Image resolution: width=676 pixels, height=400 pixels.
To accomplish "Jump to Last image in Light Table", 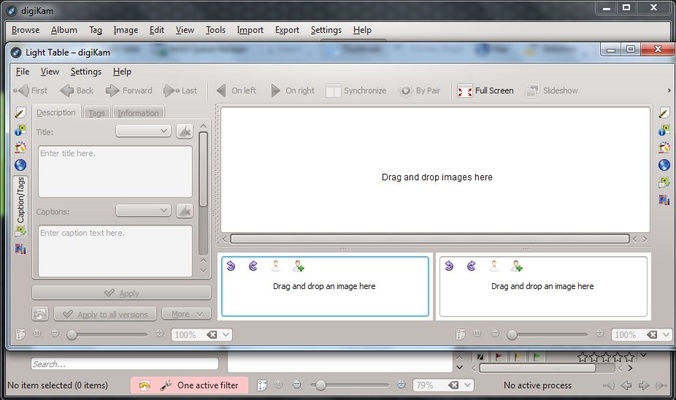I will click(180, 91).
